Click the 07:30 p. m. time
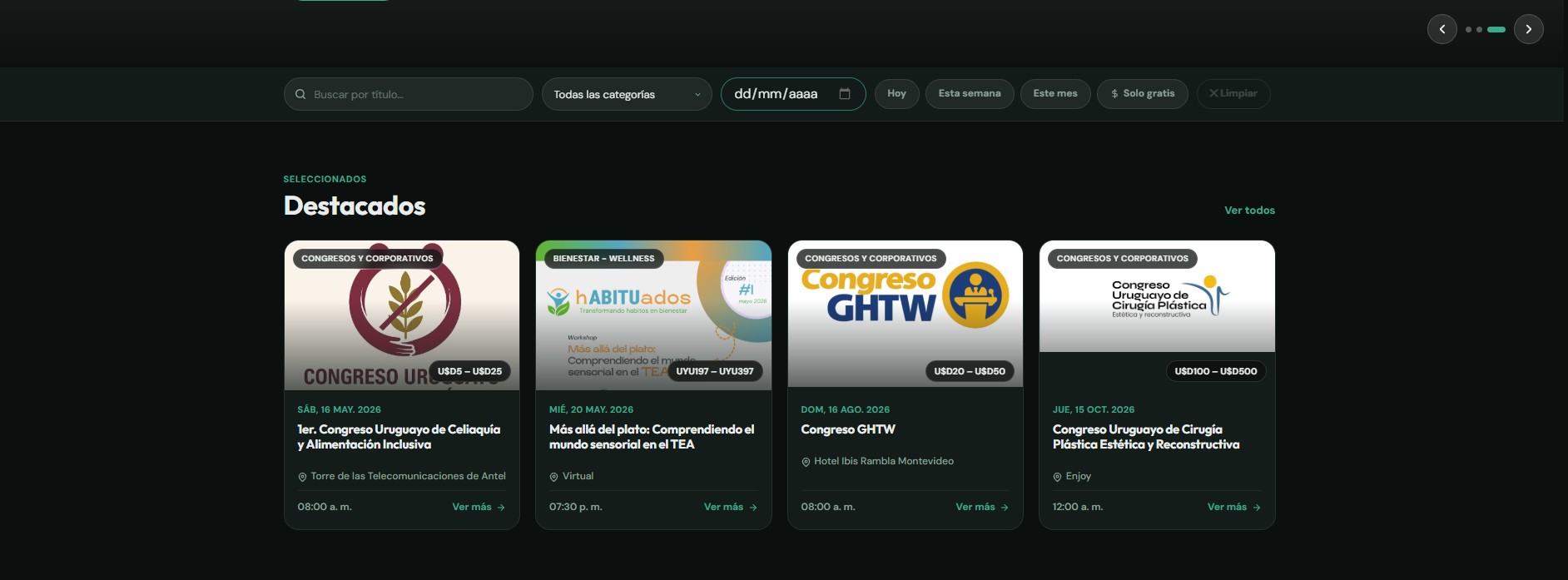Viewport: 1568px width, 580px height. pos(576,507)
